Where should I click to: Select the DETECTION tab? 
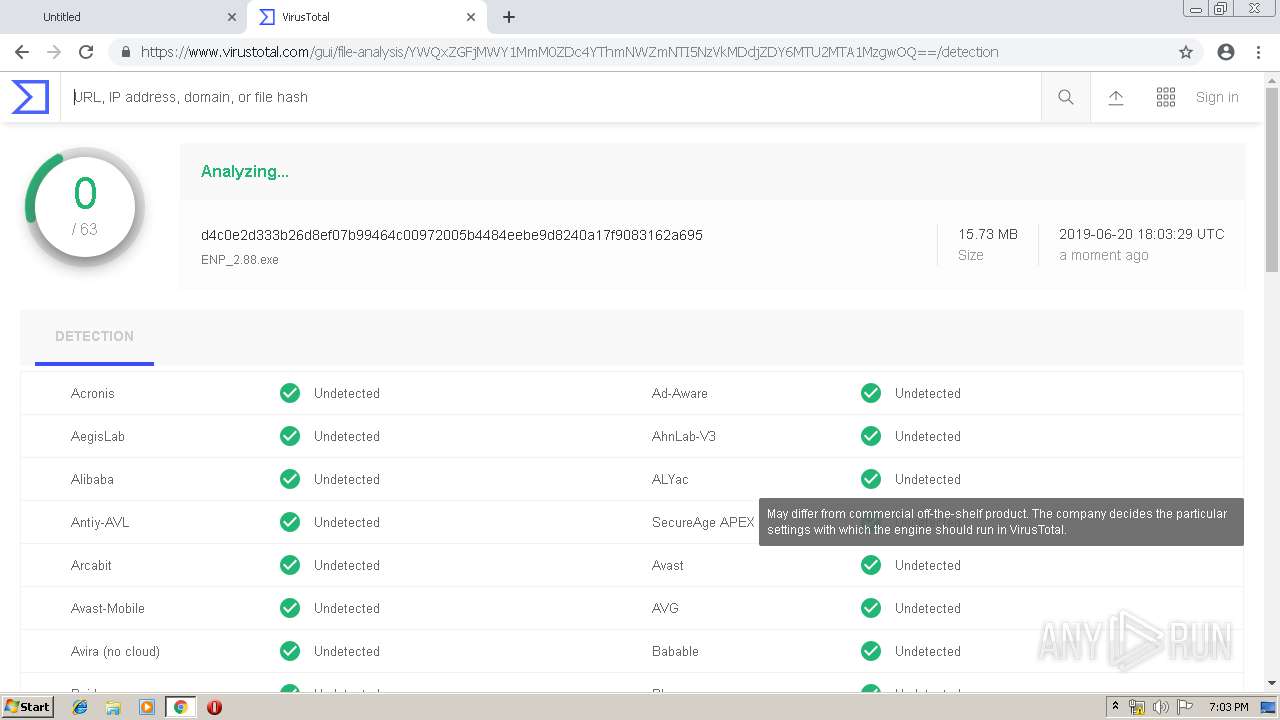tap(94, 337)
